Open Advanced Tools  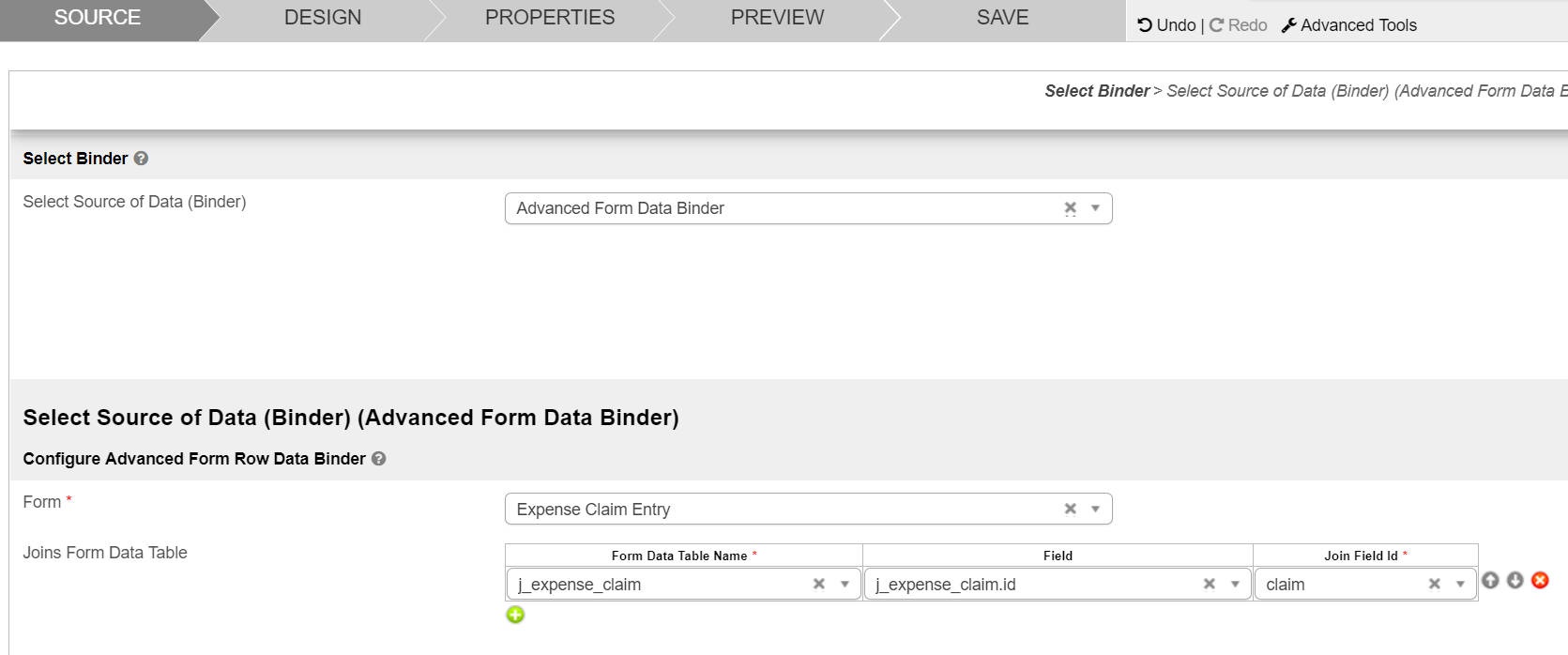pyautogui.click(x=1349, y=25)
